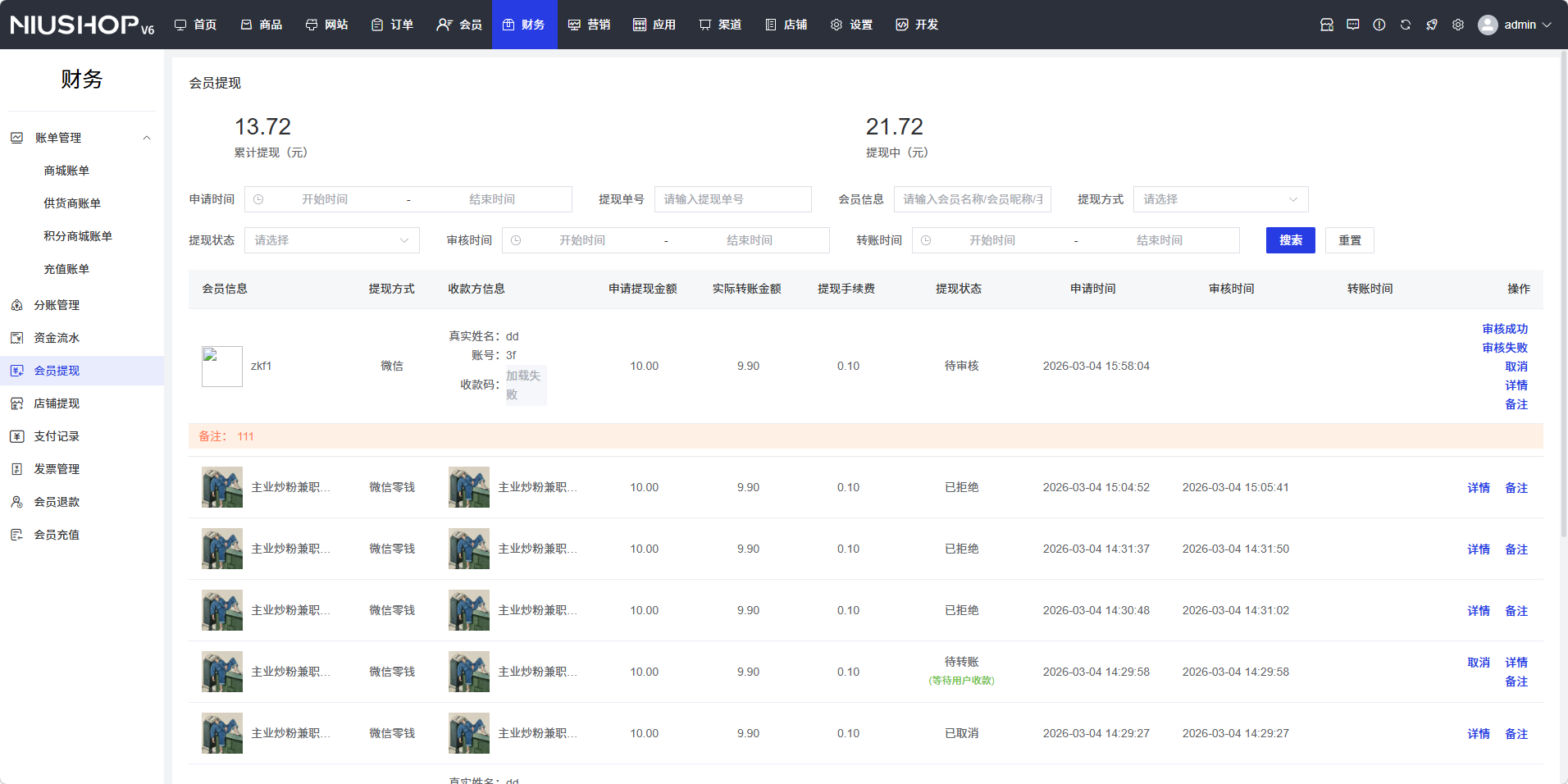This screenshot has height=784, width=1568.
Task: Open the gear icon next to admin avatar
Action: (1457, 25)
